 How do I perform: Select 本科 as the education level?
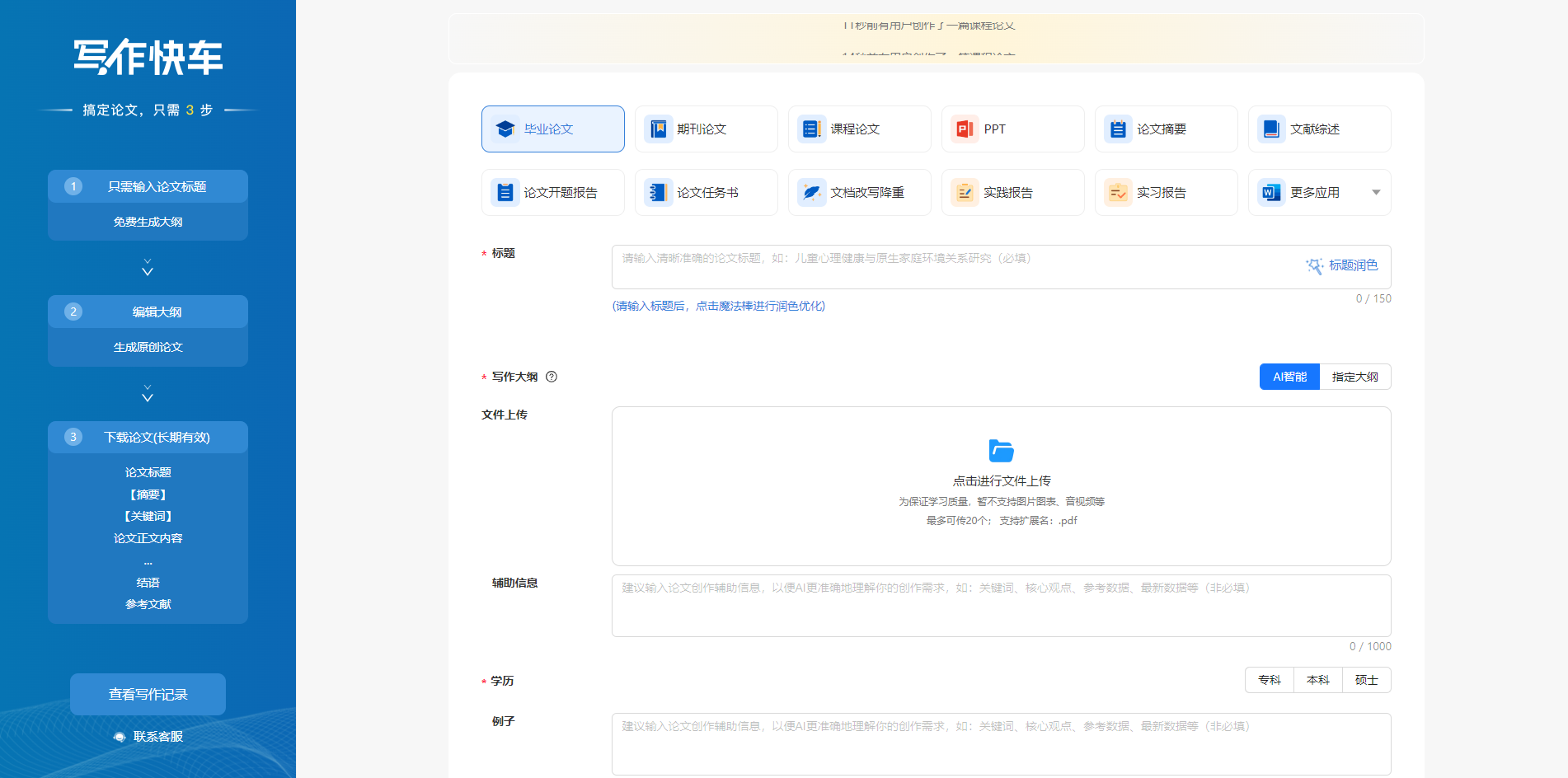tap(1317, 679)
